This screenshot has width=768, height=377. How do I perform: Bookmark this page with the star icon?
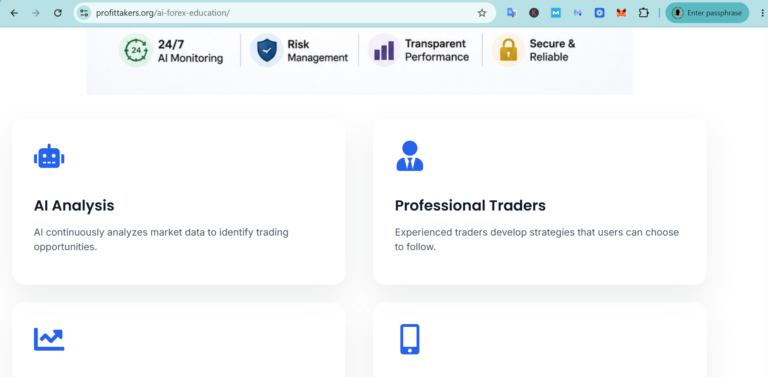(482, 13)
